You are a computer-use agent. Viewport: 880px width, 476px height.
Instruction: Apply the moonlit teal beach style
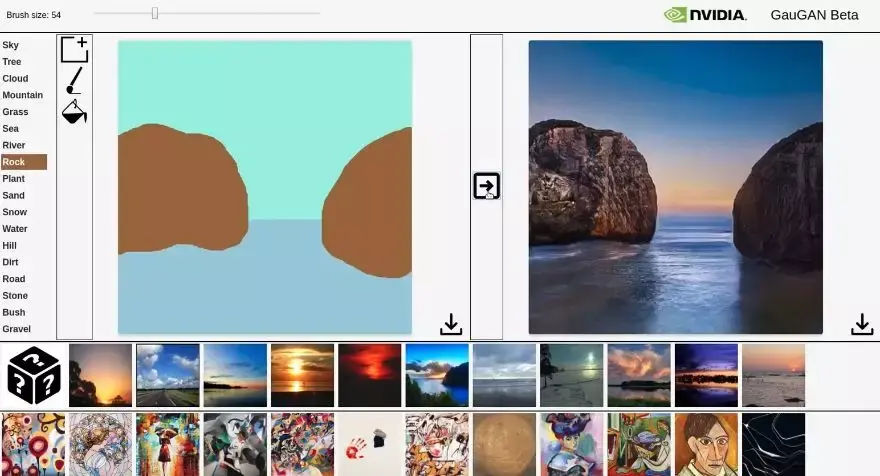click(x=572, y=375)
